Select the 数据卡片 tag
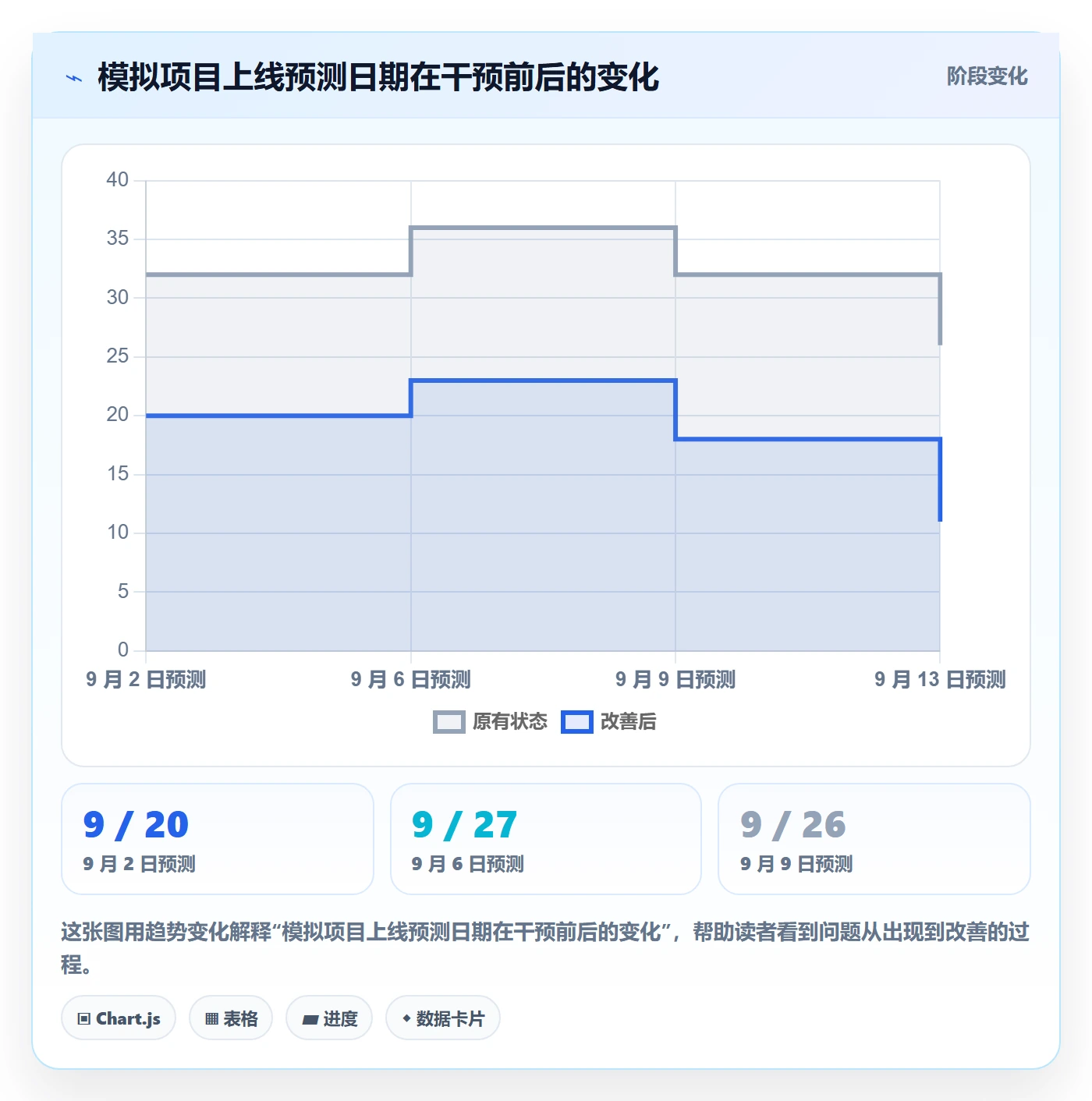Screen dimensions: 1092x1101 pyautogui.click(x=443, y=1018)
